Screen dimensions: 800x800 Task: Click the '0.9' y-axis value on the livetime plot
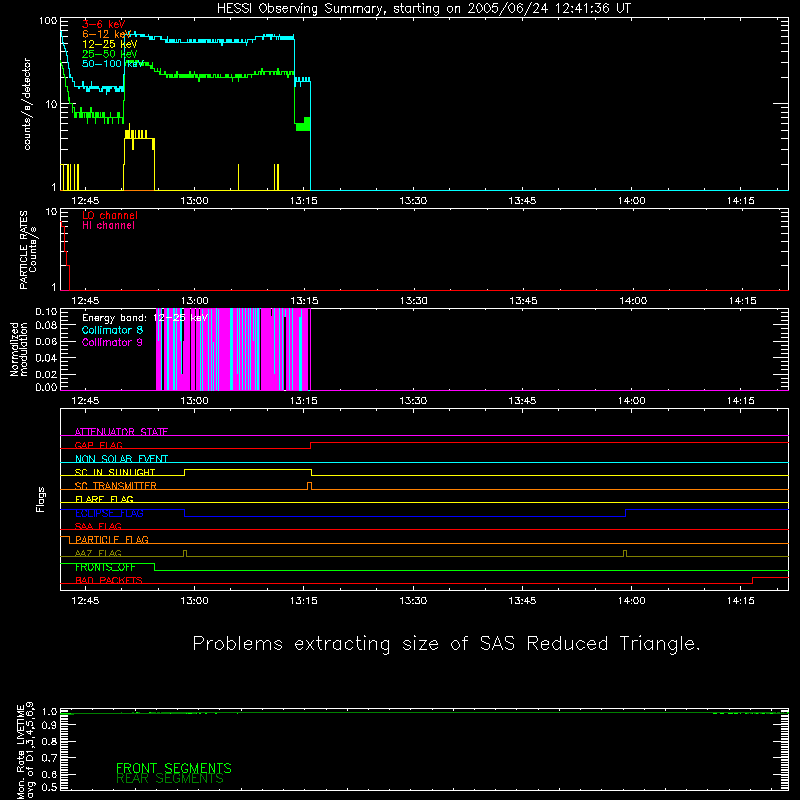pyautogui.click(x=49, y=726)
